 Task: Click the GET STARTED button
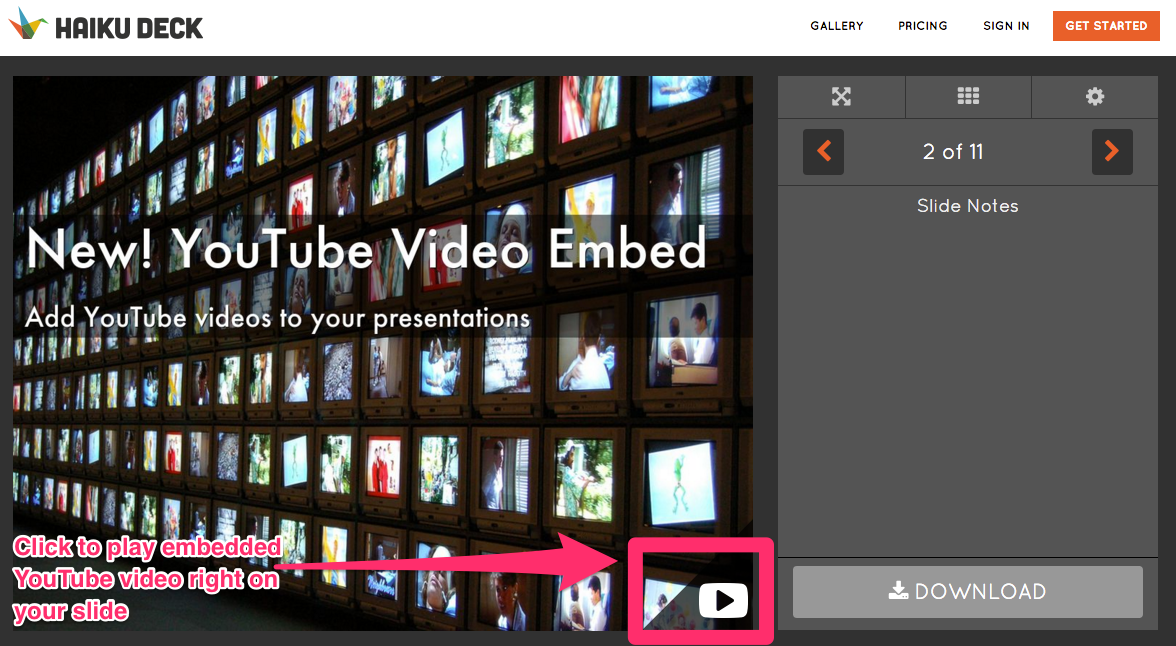(1106, 26)
